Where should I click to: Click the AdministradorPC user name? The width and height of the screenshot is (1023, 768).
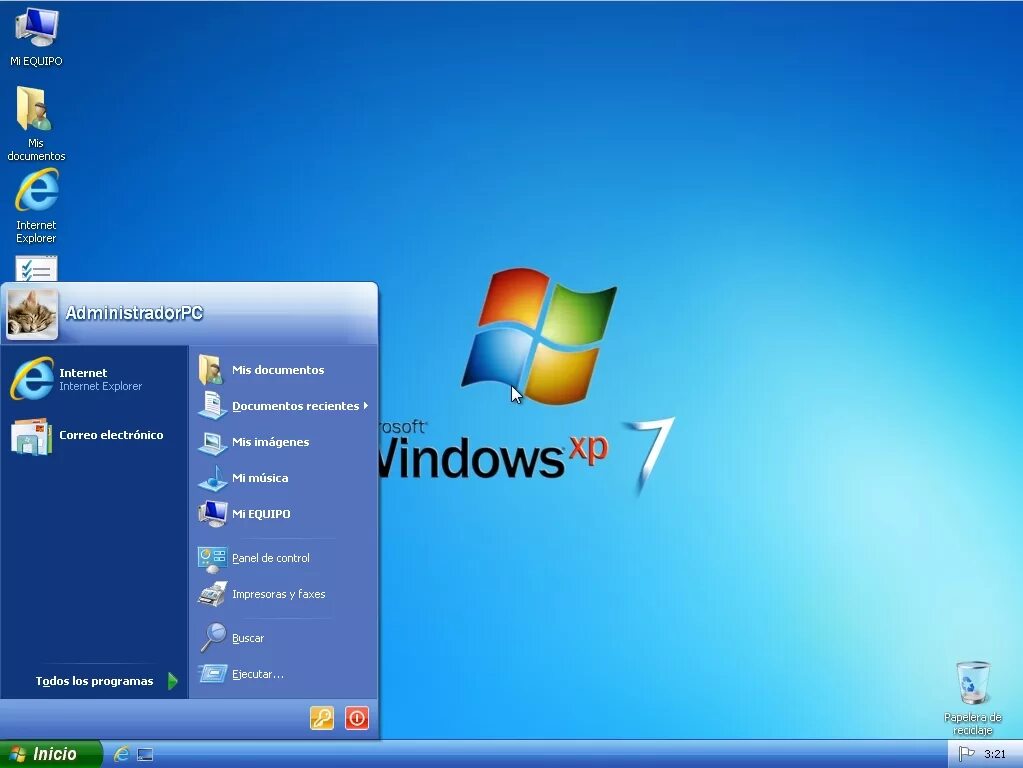click(x=134, y=313)
